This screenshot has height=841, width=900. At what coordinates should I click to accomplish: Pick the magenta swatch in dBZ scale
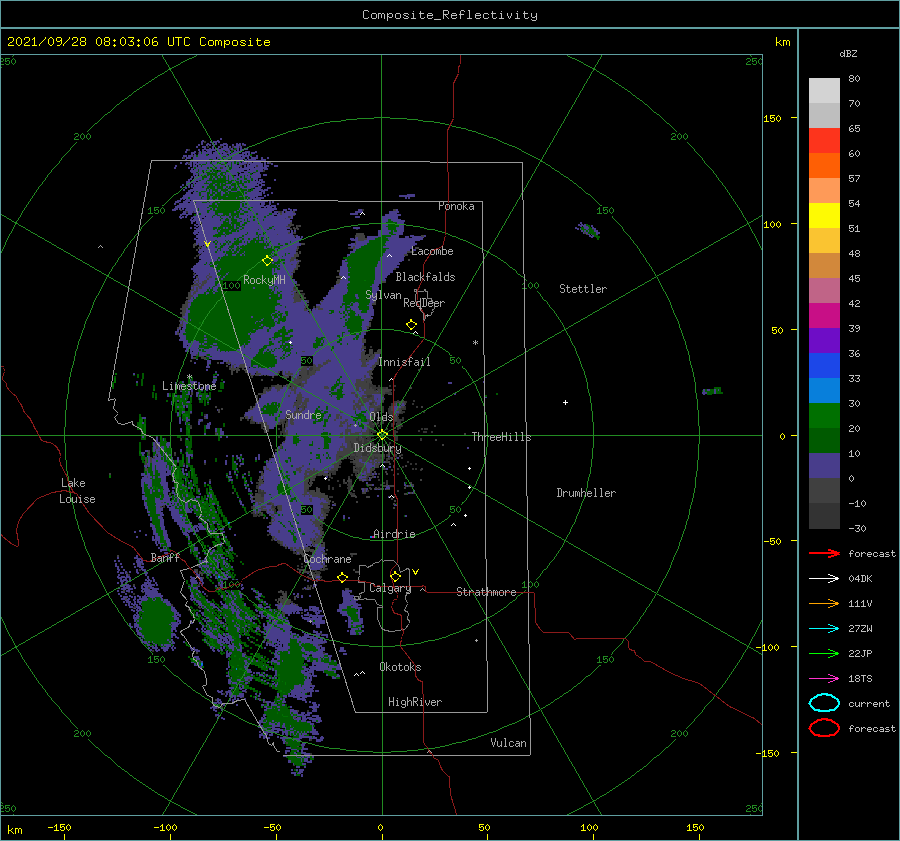[824, 315]
